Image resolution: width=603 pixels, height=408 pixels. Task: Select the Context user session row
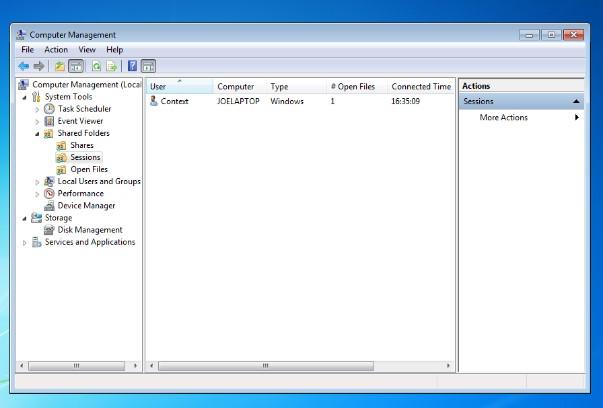click(300, 101)
